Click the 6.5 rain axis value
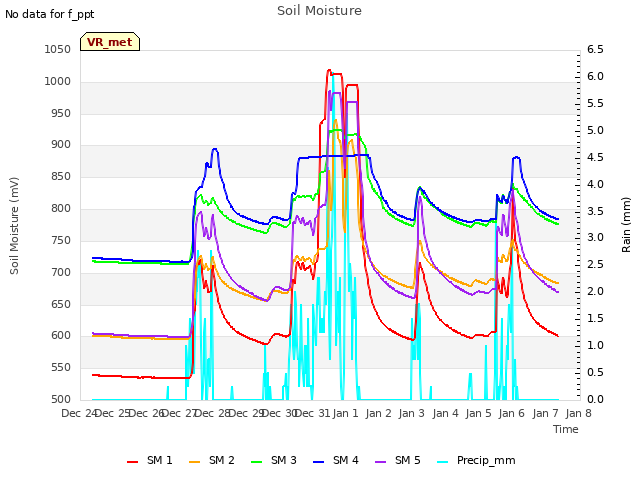The image size is (640, 480). (595, 49)
